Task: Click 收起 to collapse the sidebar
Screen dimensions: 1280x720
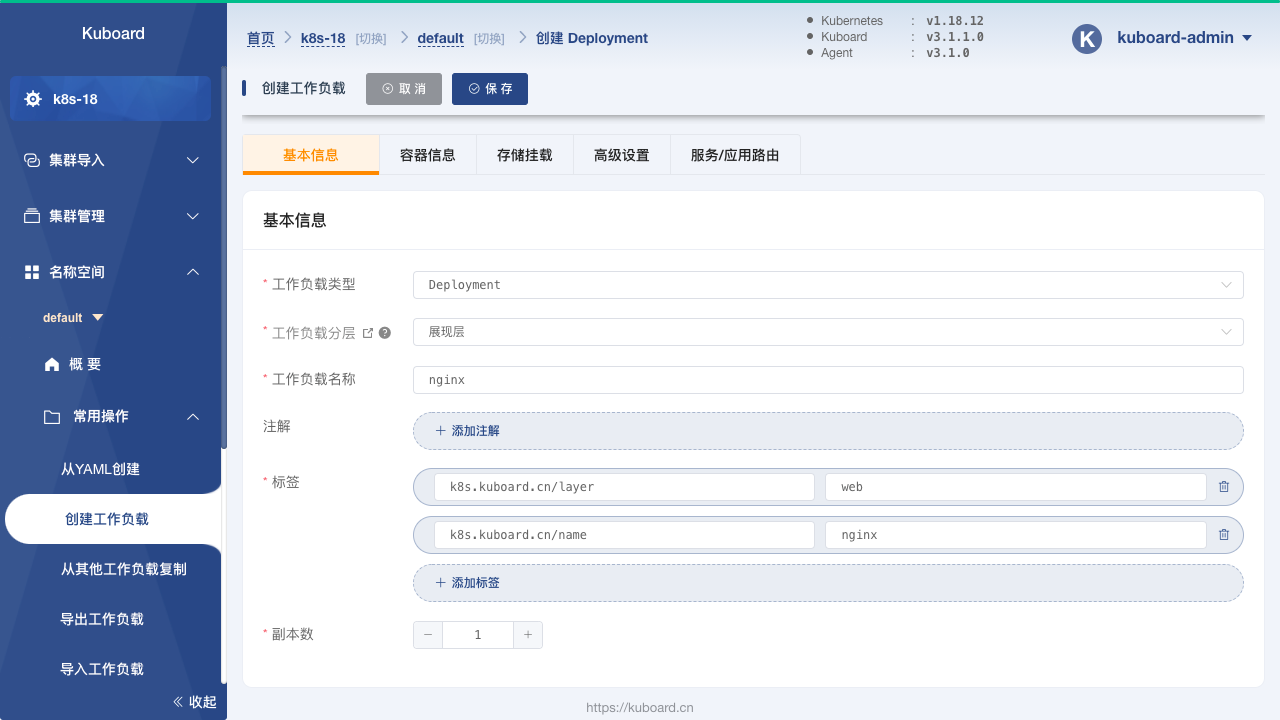Action: point(203,702)
